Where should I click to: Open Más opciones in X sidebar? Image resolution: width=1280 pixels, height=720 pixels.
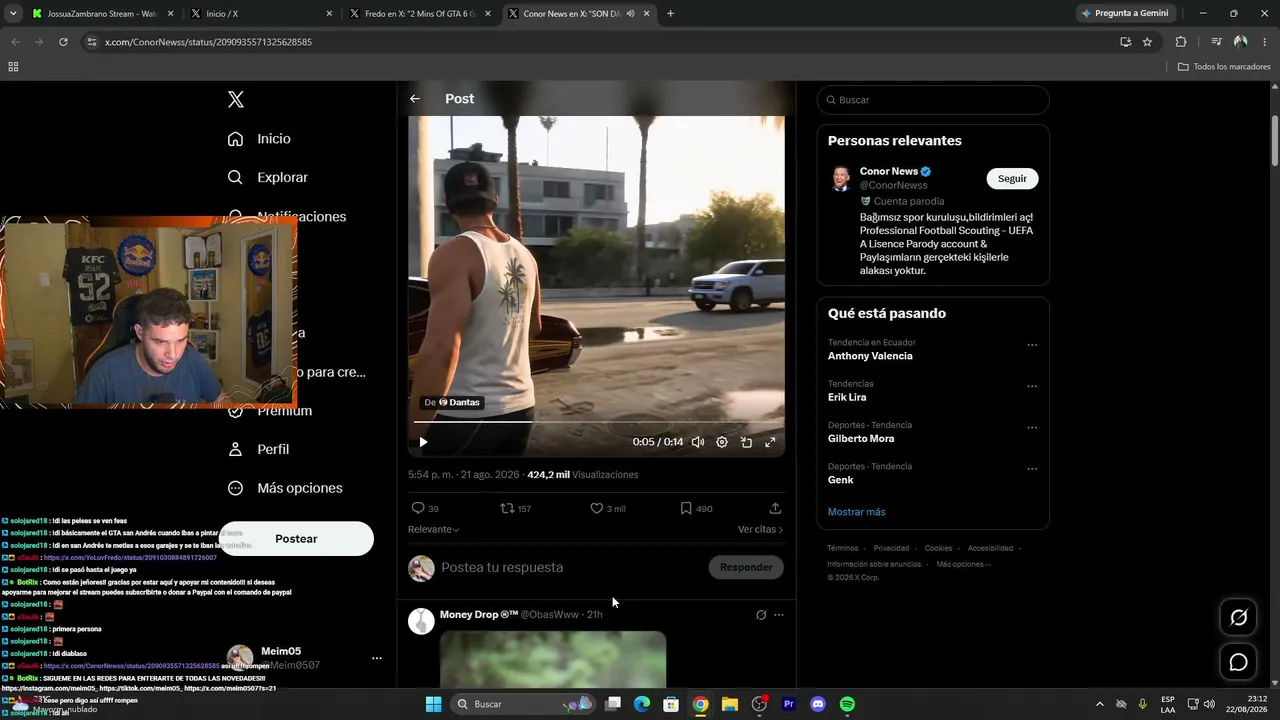(x=285, y=488)
